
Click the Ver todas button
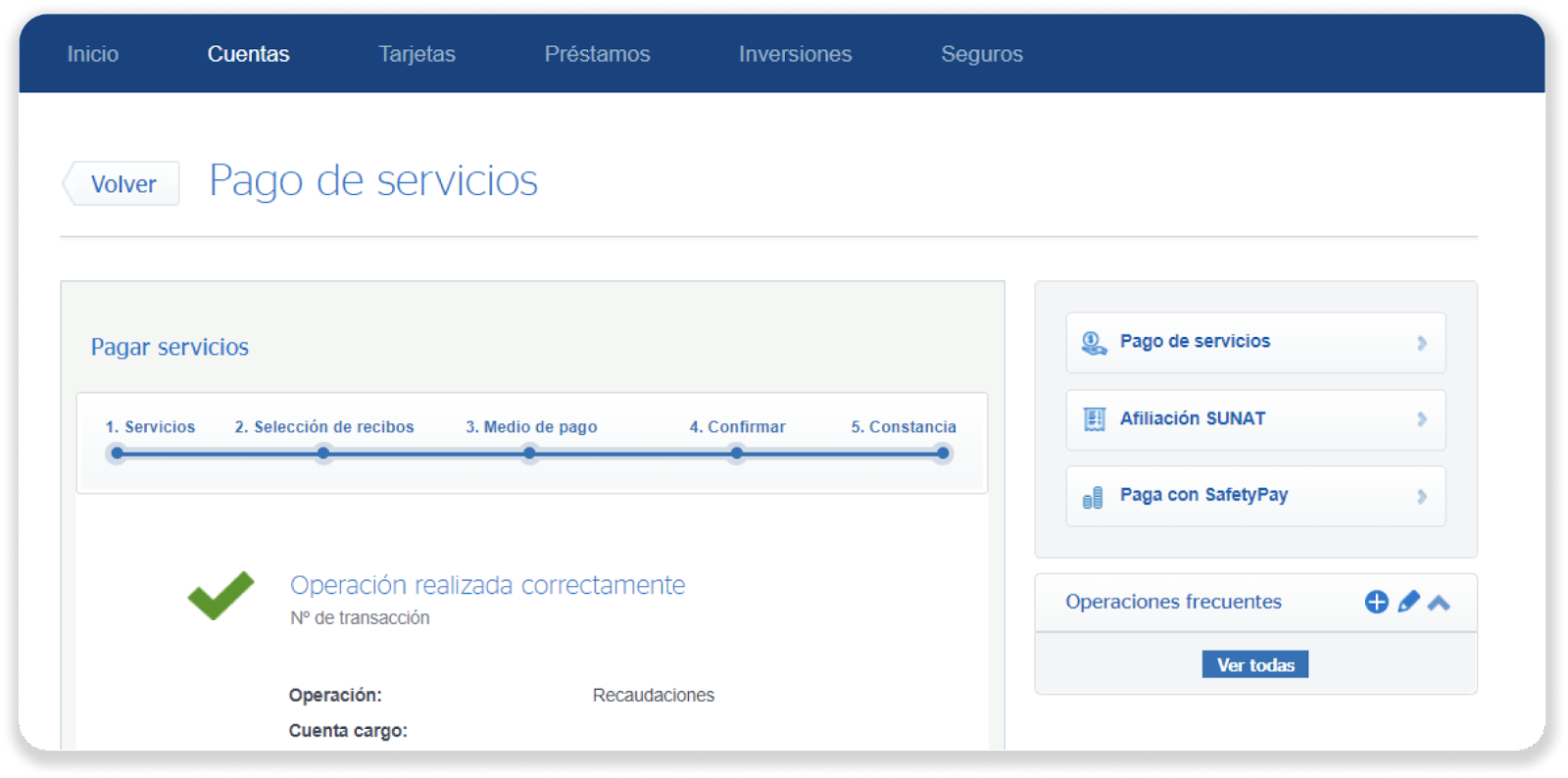[x=1254, y=664]
